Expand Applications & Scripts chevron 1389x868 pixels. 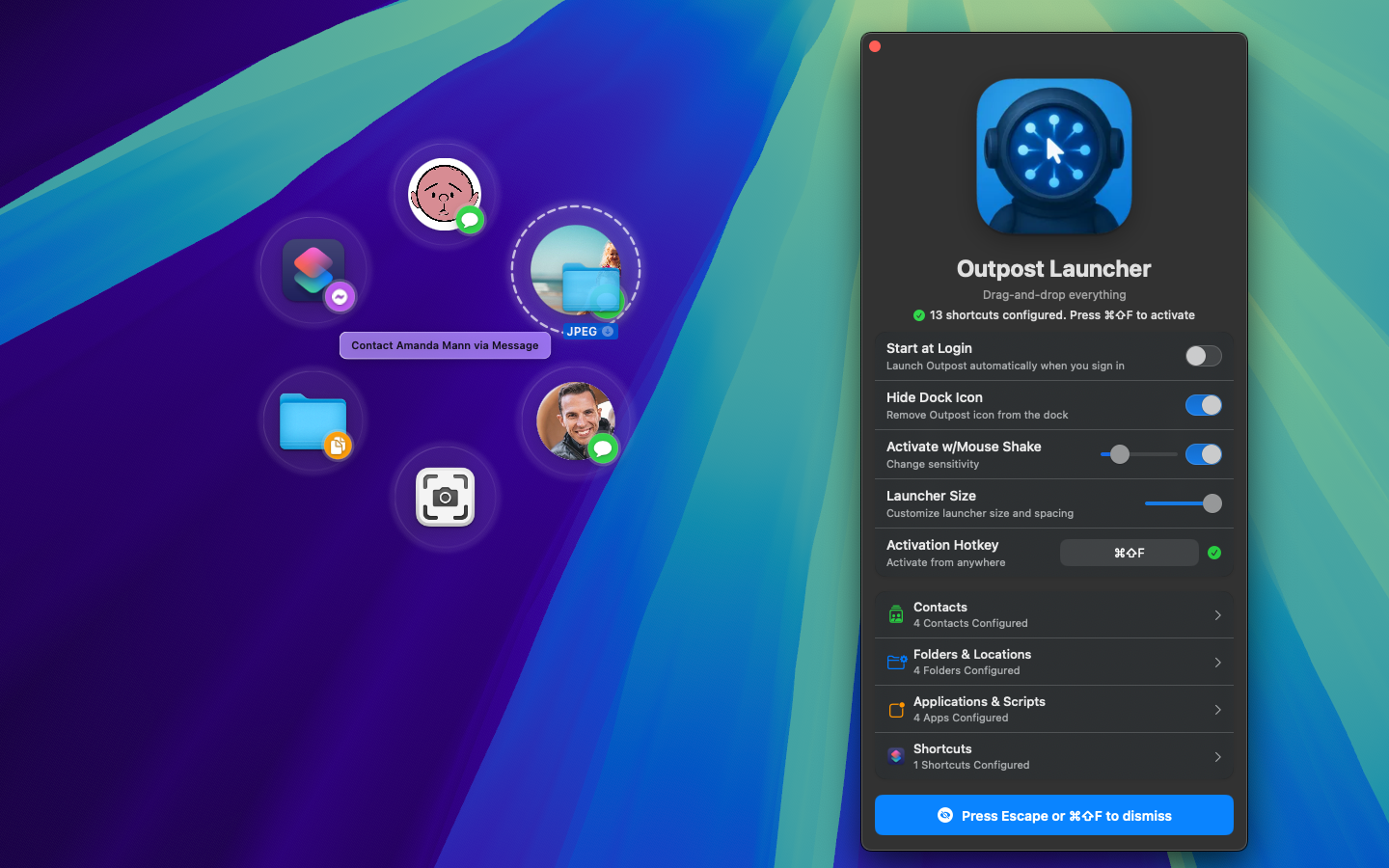(1218, 710)
